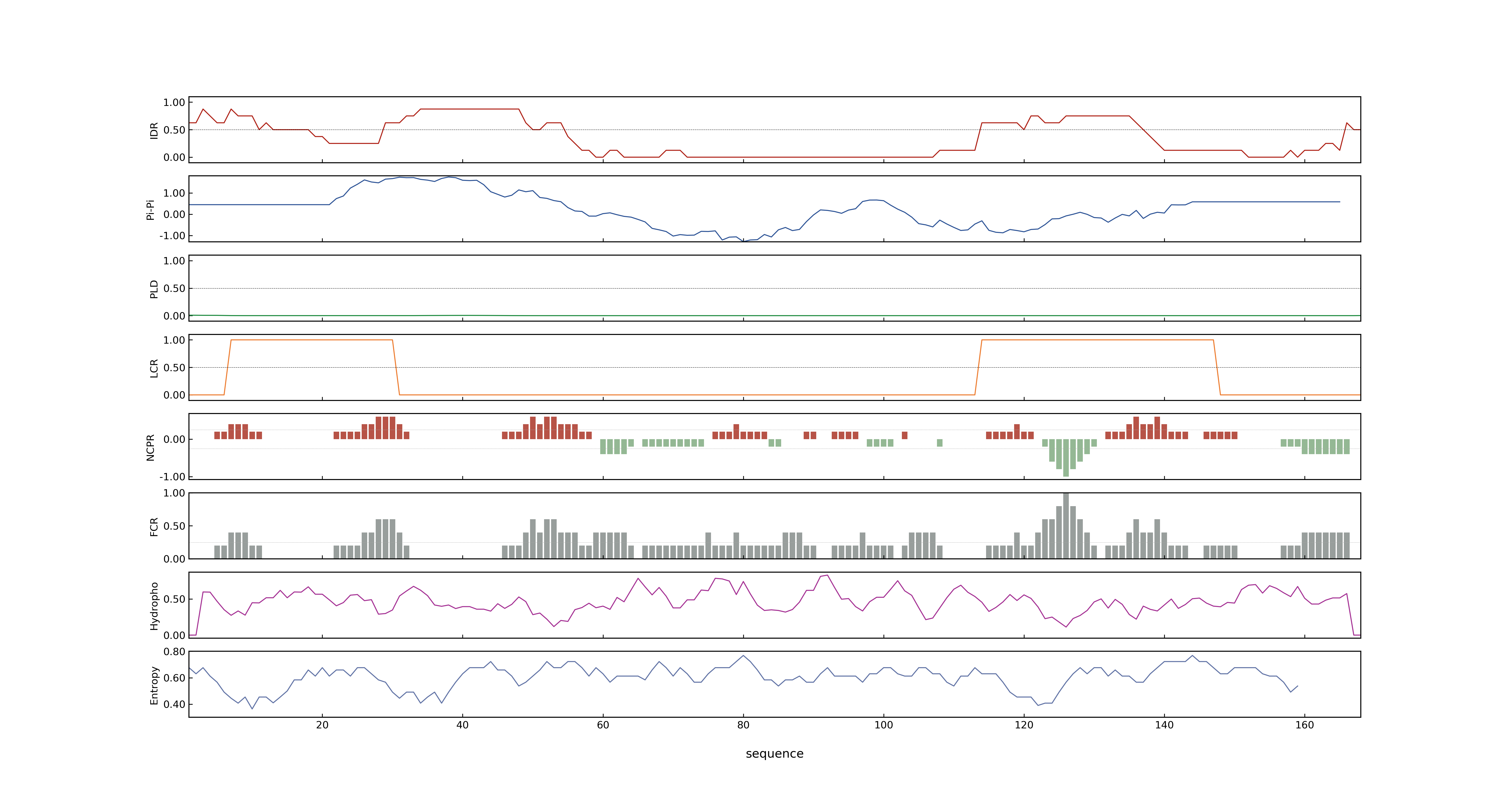This screenshot has width=1512, height=806.
Task: Click the 0.00 tick on NCPR axis
Action: (174, 439)
